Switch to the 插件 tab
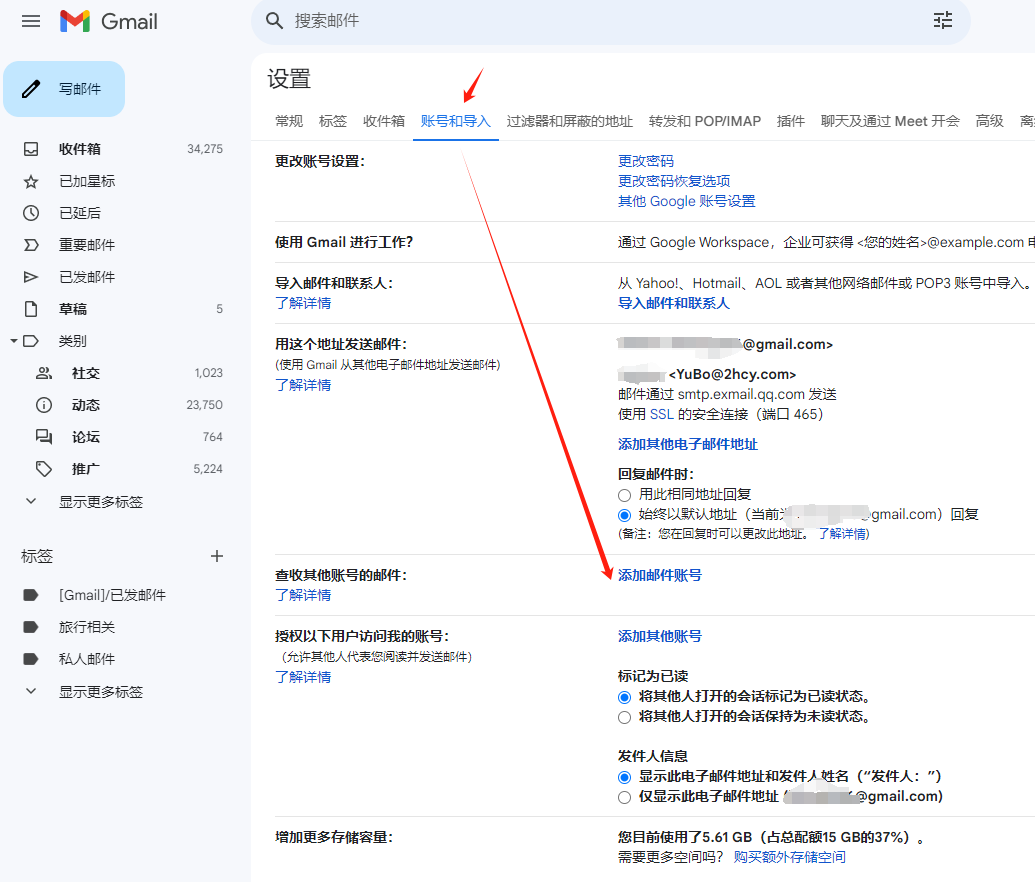 tap(791, 121)
